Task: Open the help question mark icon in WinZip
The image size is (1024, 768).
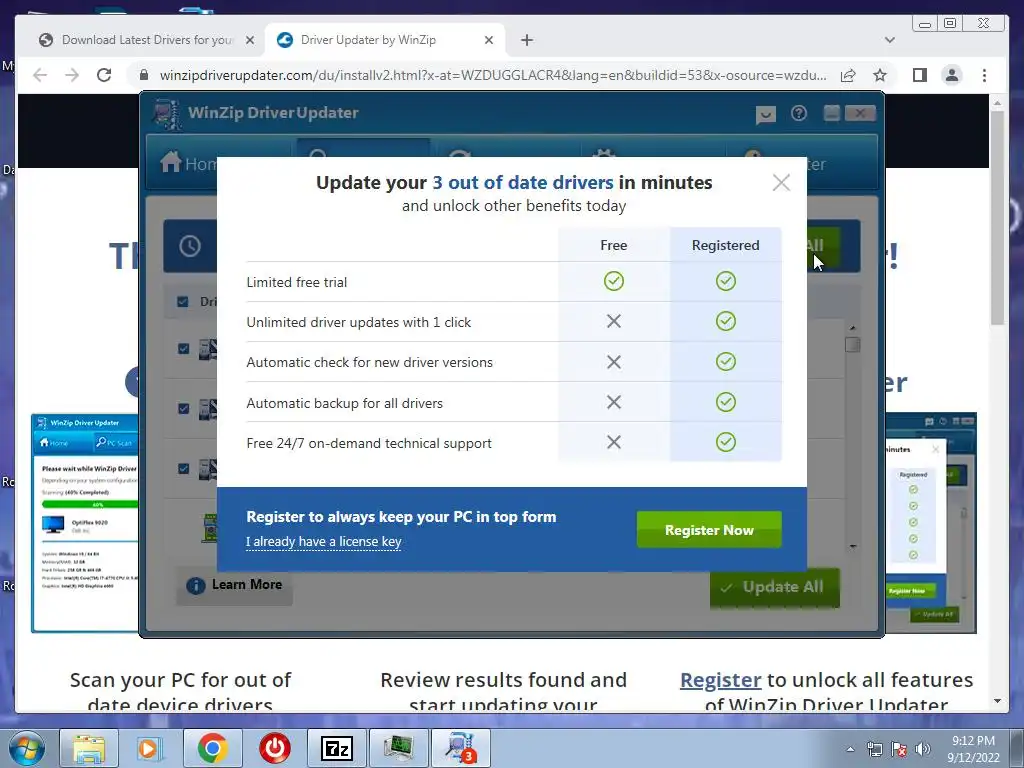Action: point(799,114)
